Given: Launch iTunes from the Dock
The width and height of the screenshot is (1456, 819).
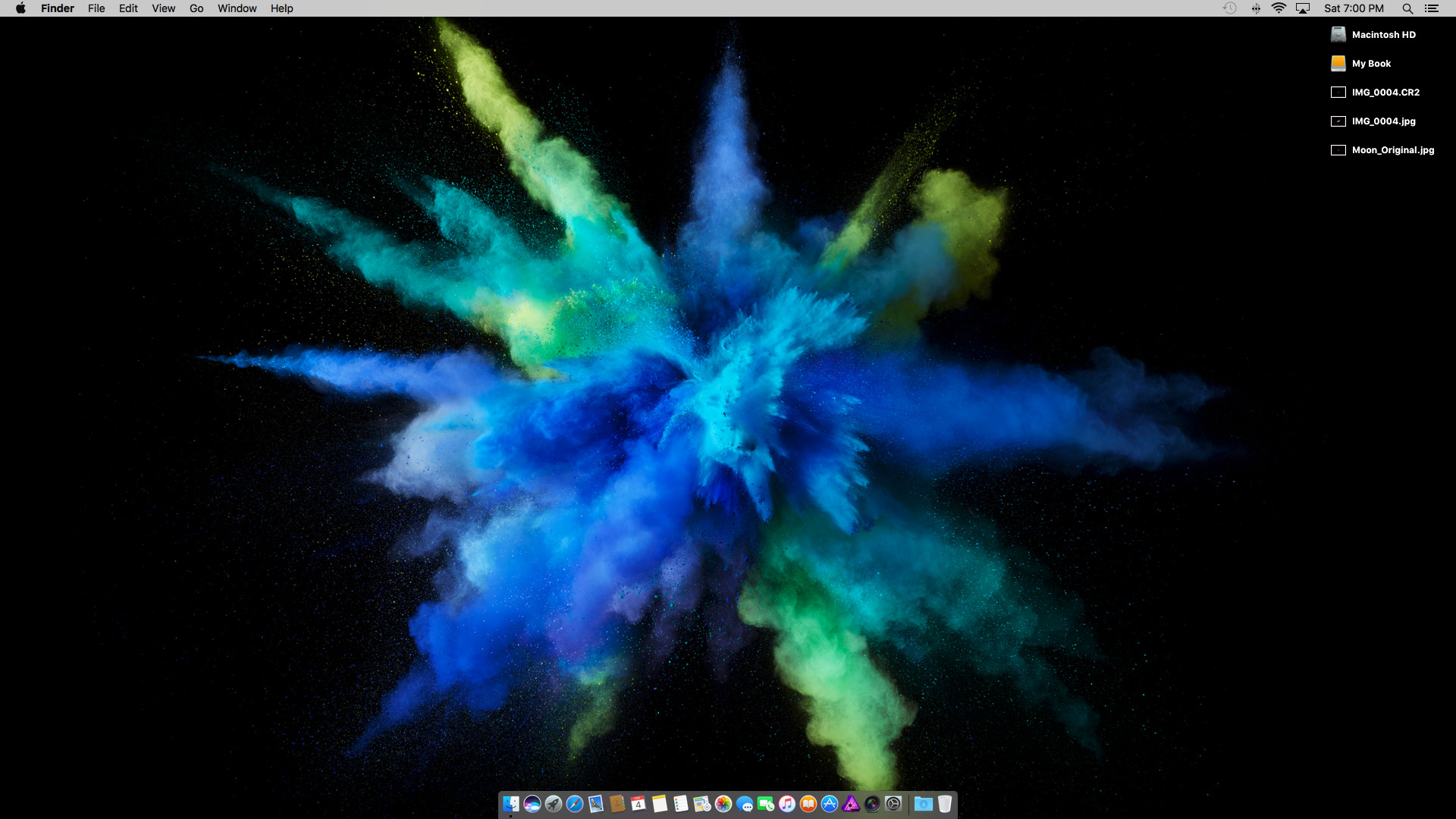Looking at the screenshot, I should pyautogui.click(x=787, y=804).
